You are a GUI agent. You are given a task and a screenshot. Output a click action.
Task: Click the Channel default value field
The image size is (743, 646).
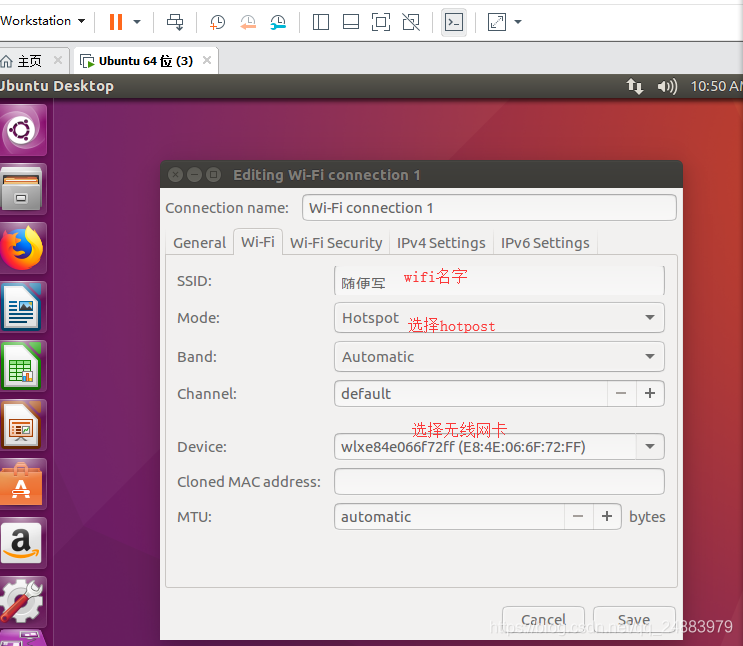[471, 393]
